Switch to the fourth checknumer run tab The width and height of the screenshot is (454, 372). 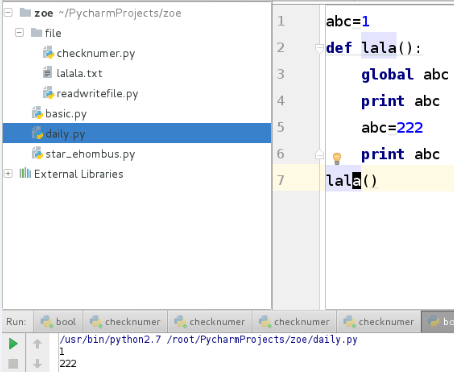379,322
